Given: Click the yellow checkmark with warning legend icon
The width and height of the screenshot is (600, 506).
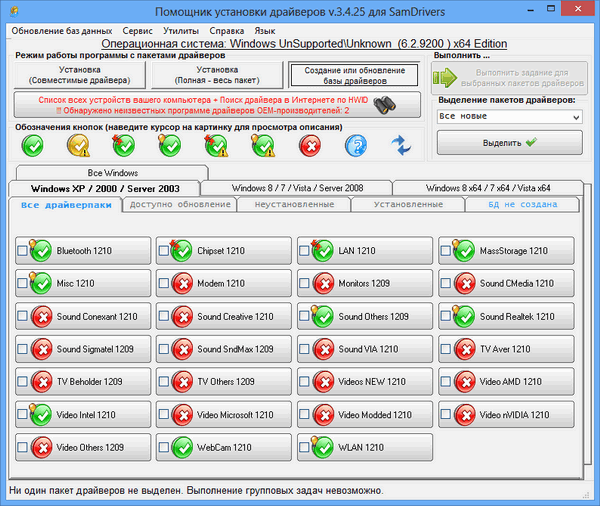Looking at the screenshot, I should pyautogui.click(x=78, y=146).
